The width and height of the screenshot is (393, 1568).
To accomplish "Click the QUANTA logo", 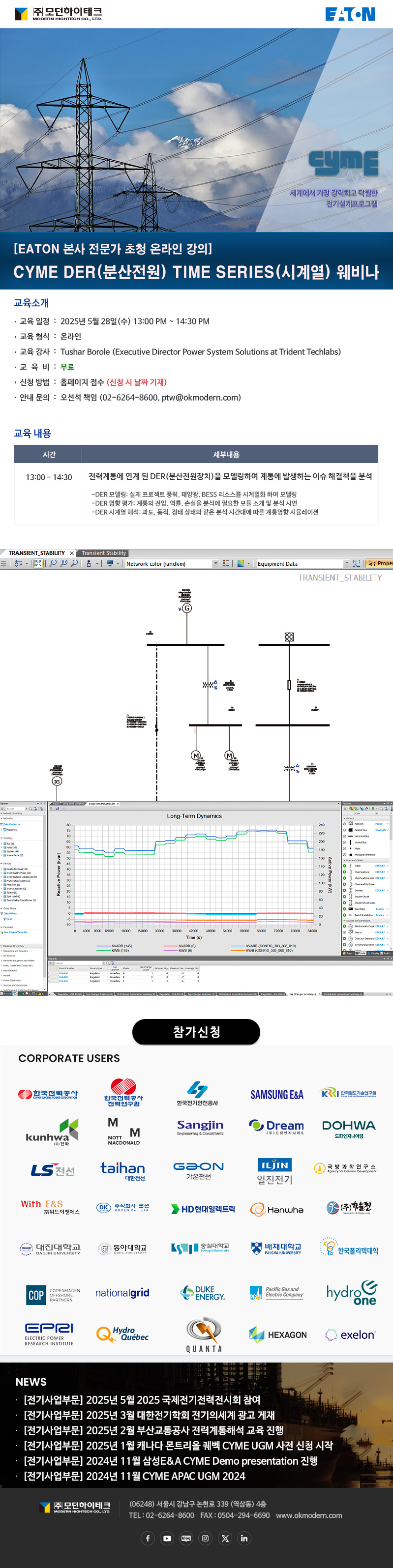I will tap(204, 1335).
